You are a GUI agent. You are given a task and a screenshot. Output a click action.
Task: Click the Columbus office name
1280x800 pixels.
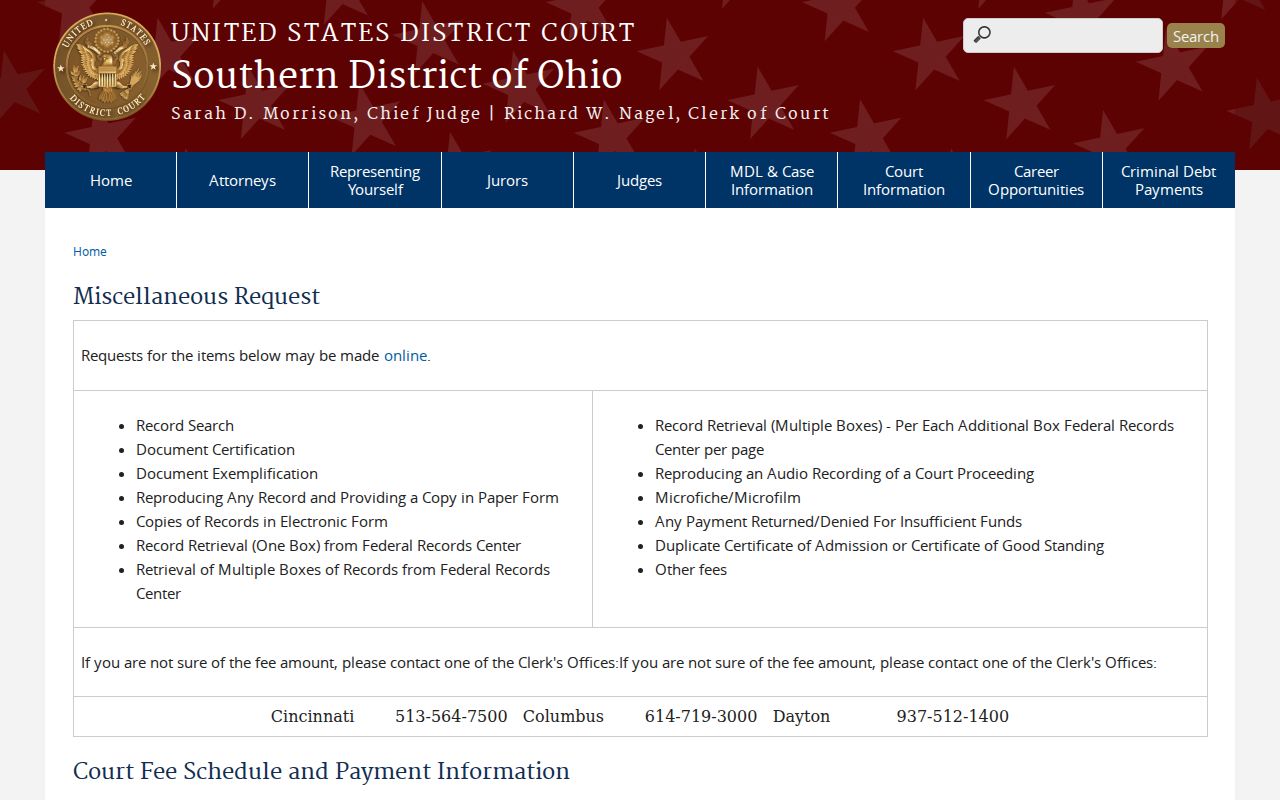[x=563, y=716]
